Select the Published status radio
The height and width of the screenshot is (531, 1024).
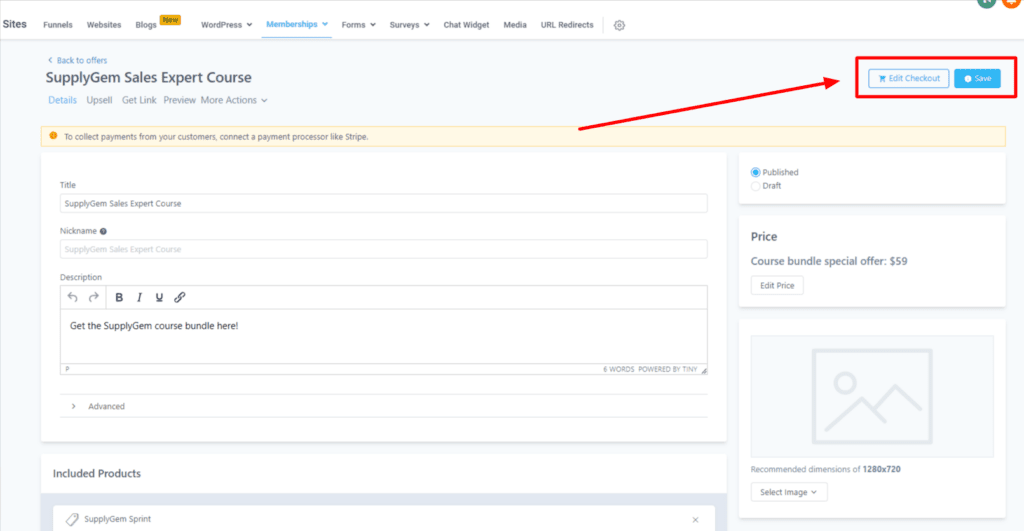(756, 172)
